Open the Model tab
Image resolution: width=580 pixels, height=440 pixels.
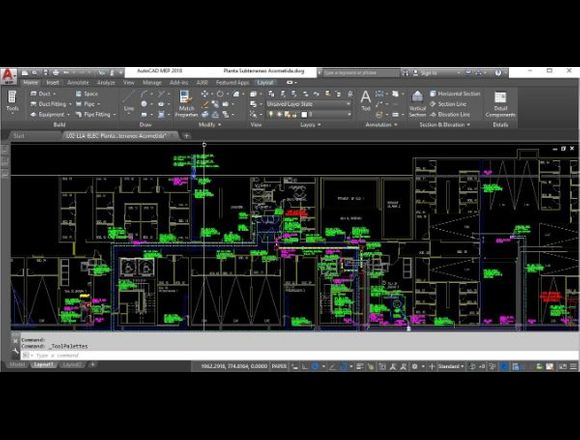[x=17, y=365]
